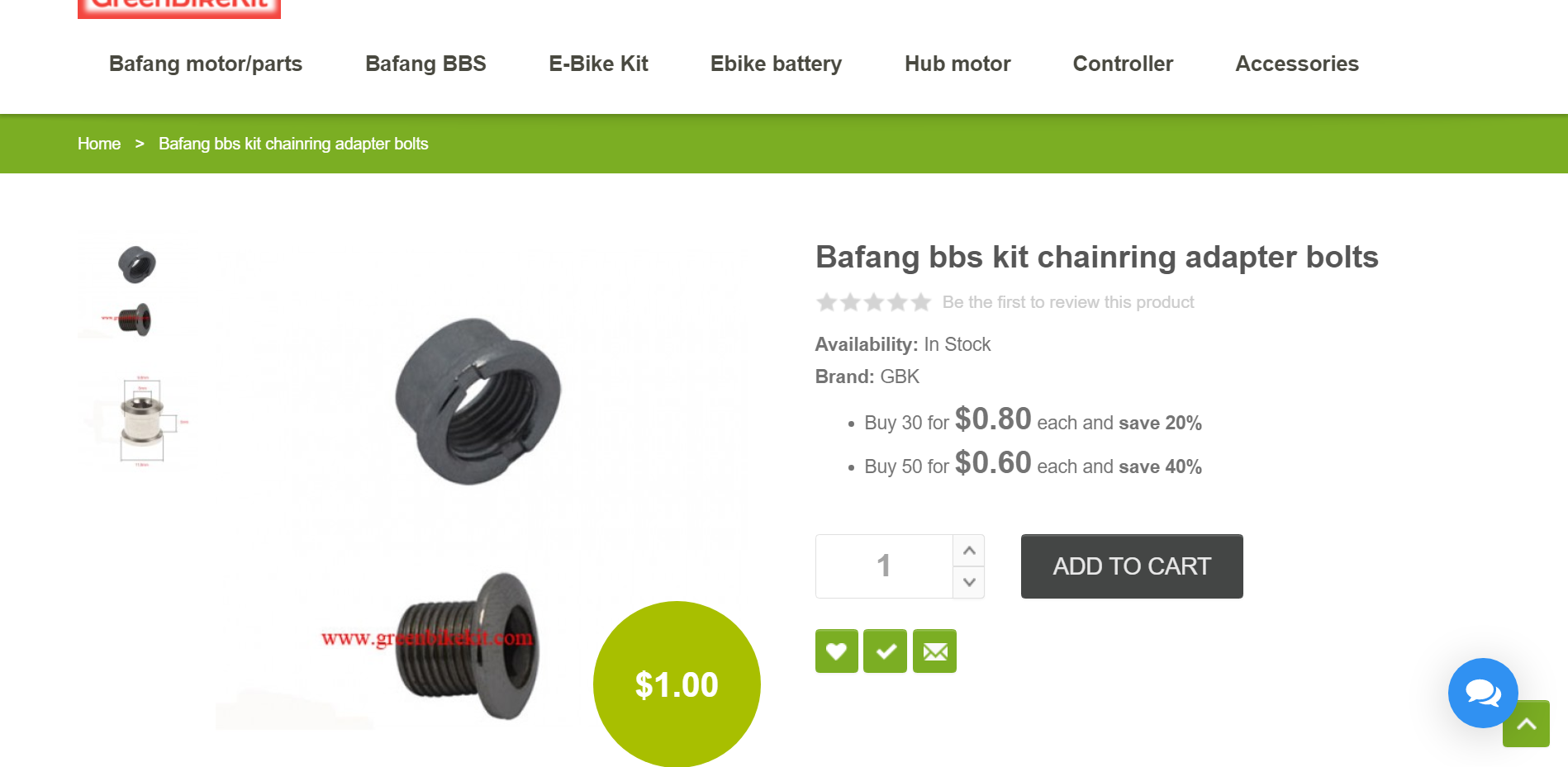1568x767 pixels.
Task: Open the Bafang BBS menu
Action: (x=425, y=64)
